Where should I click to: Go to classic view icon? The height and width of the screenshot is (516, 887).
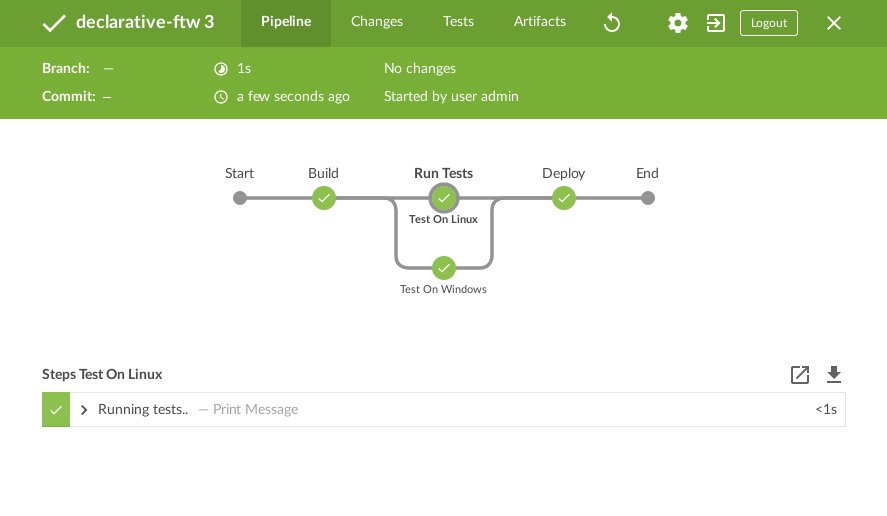coord(716,23)
